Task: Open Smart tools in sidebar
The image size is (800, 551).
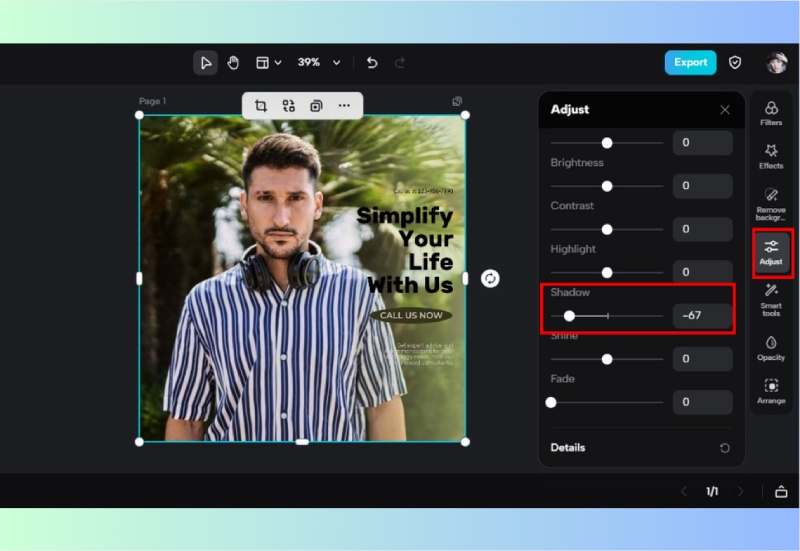Action: click(771, 298)
